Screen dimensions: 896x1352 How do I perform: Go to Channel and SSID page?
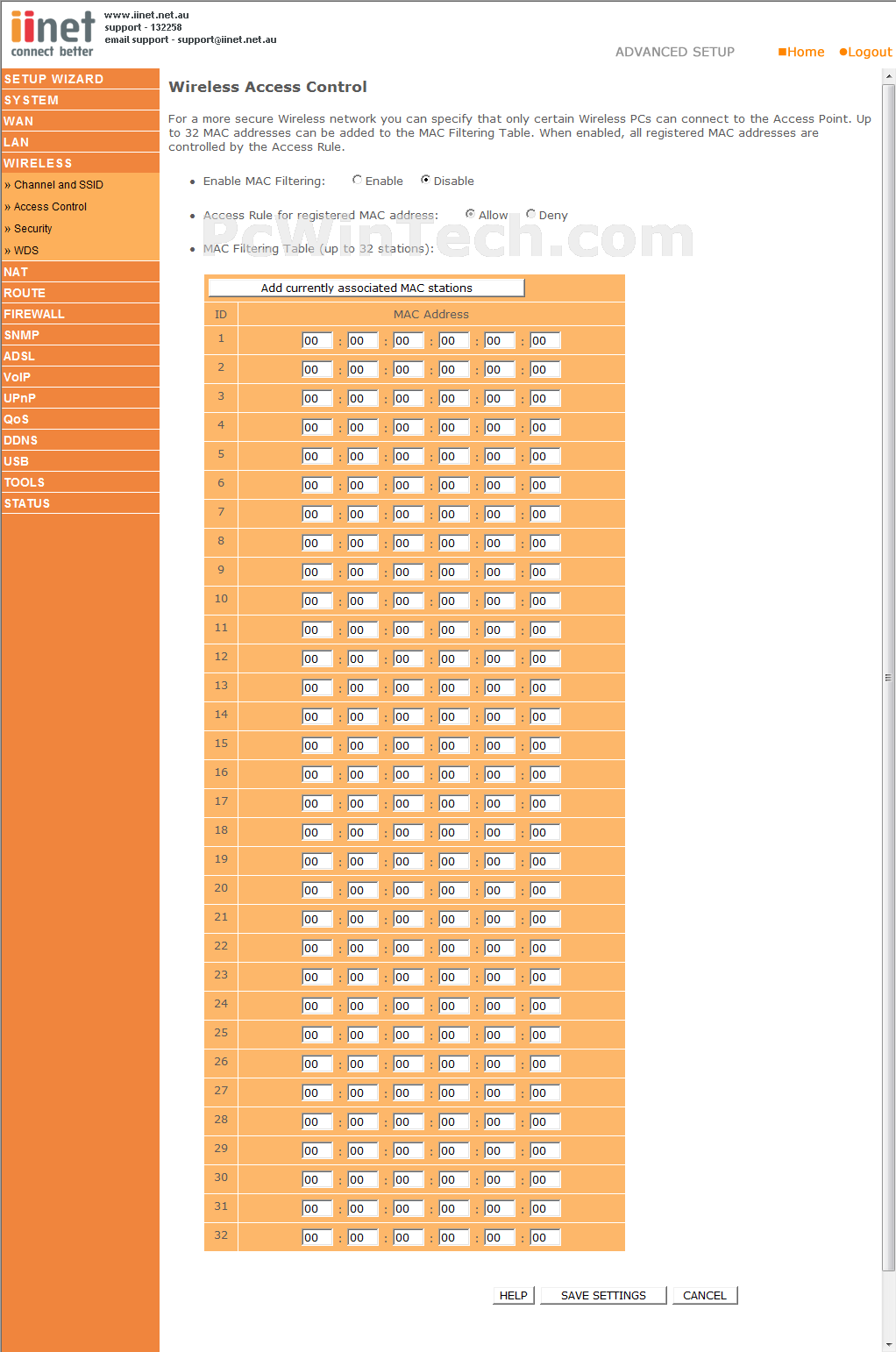point(59,185)
